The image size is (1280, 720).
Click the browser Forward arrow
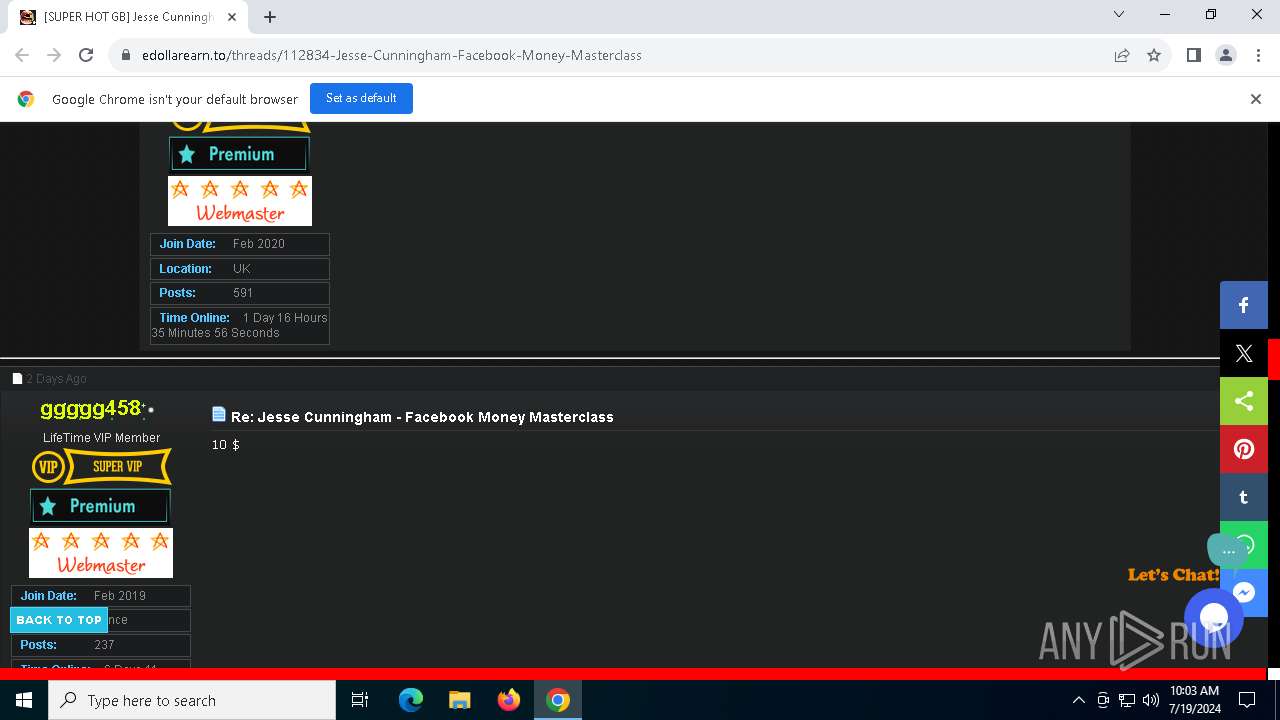click(54, 55)
